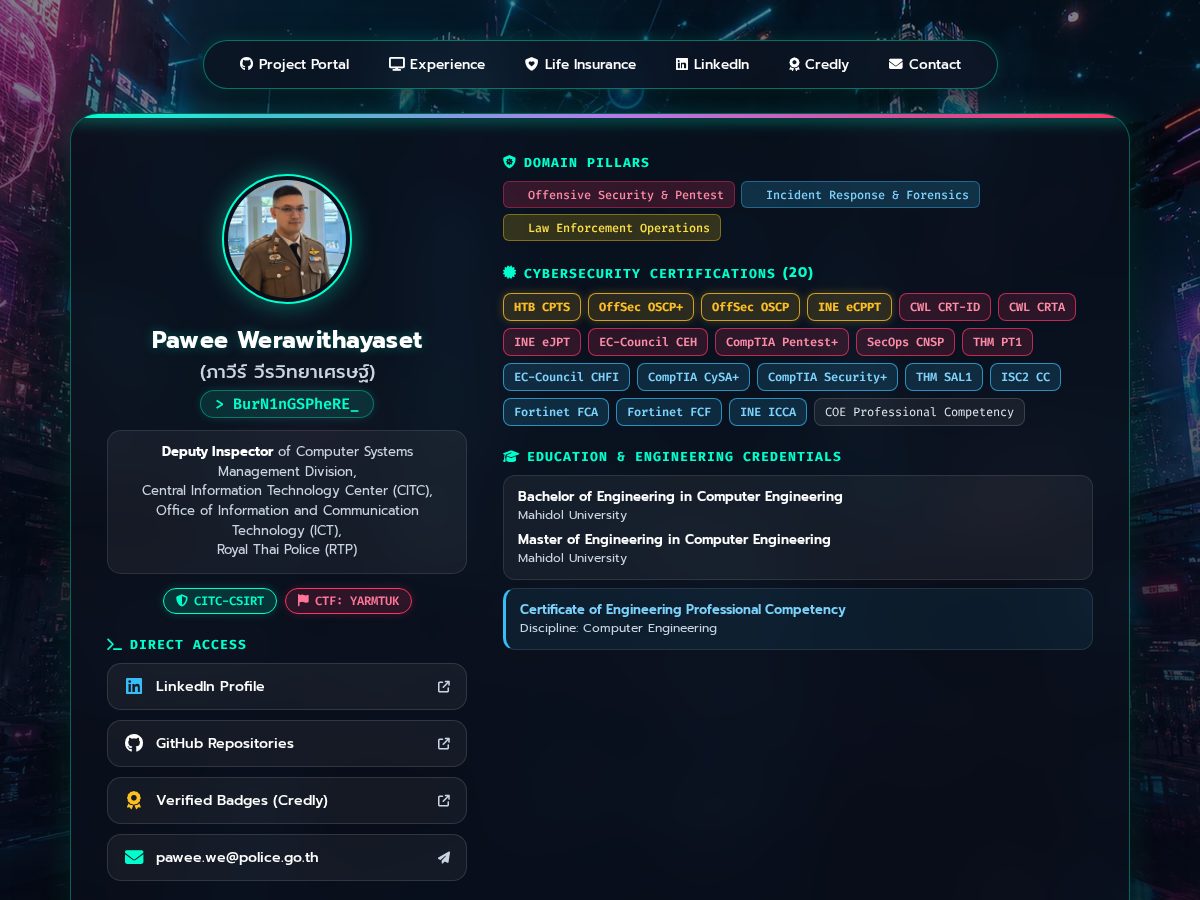Click the GitHub icon beside Project Portal
Image resolution: width=1200 pixels, height=900 pixels.
point(246,64)
